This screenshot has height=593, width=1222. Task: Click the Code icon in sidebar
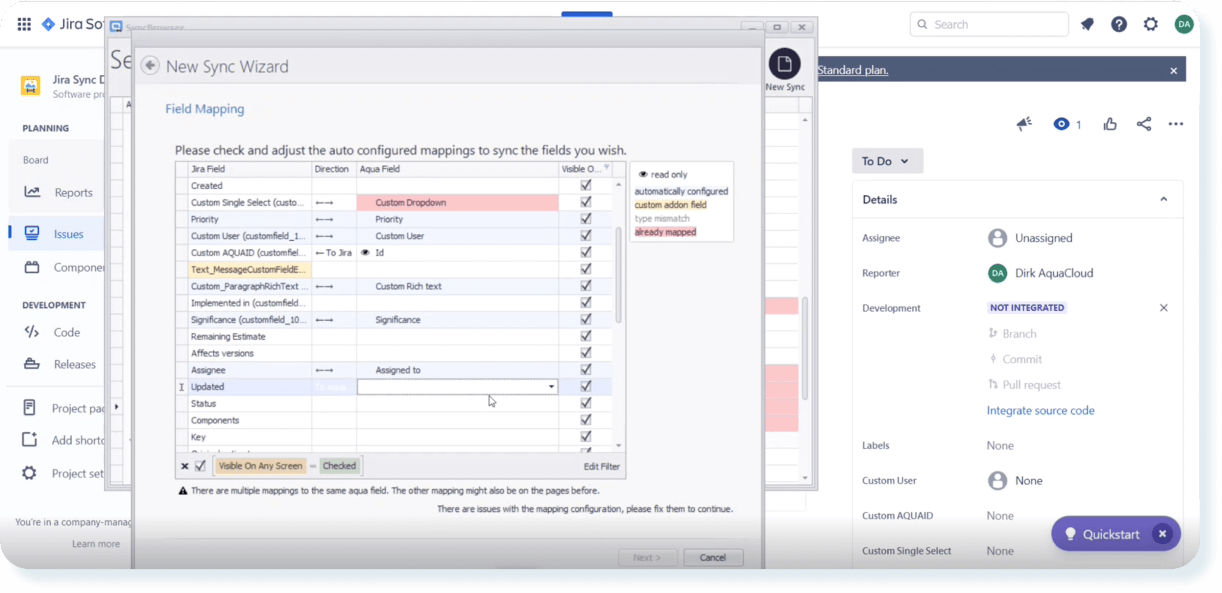pyautogui.click(x=32, y=332)
